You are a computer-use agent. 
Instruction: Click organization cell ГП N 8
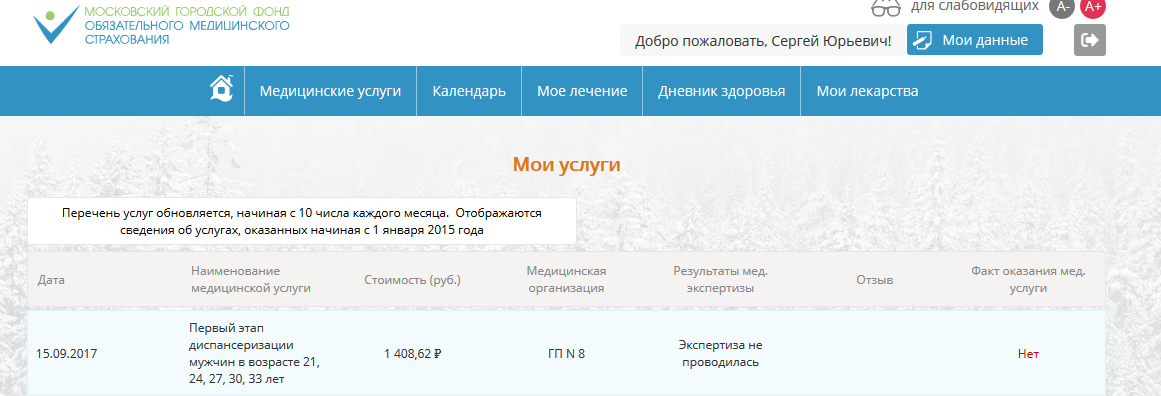pos(566,354)
